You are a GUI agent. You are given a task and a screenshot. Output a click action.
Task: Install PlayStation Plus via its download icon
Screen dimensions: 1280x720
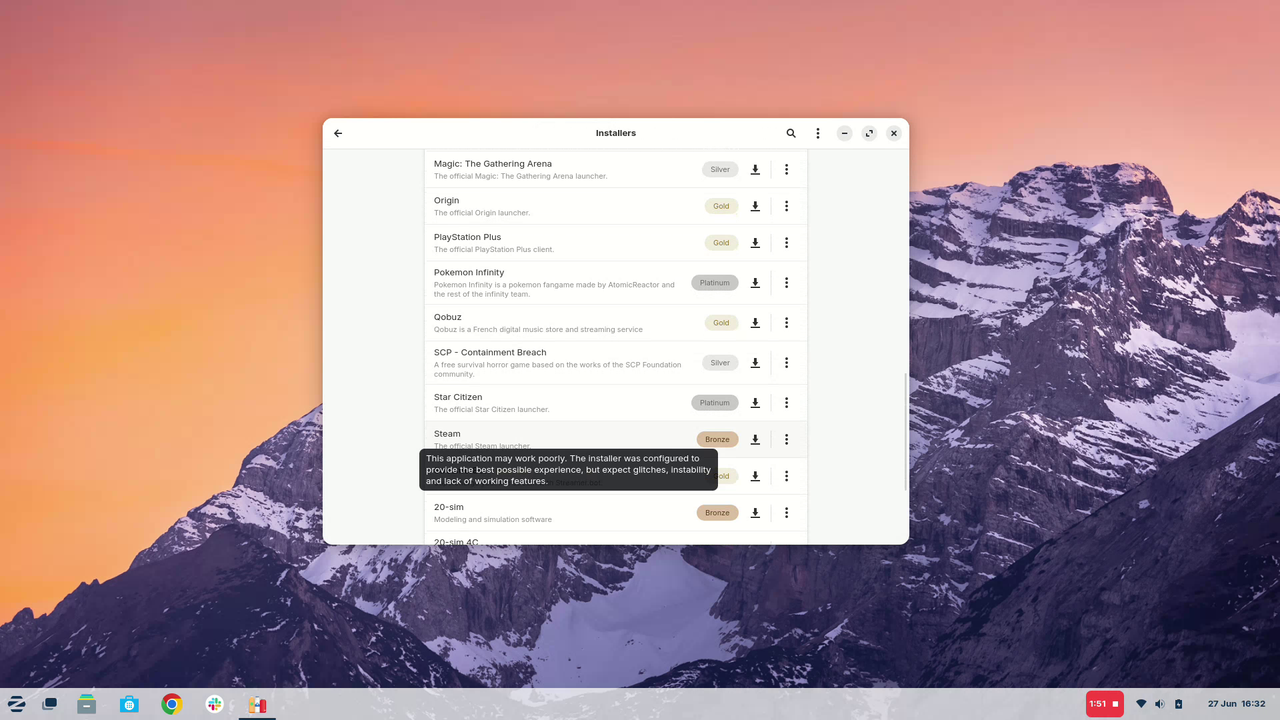tap(755, 243)
